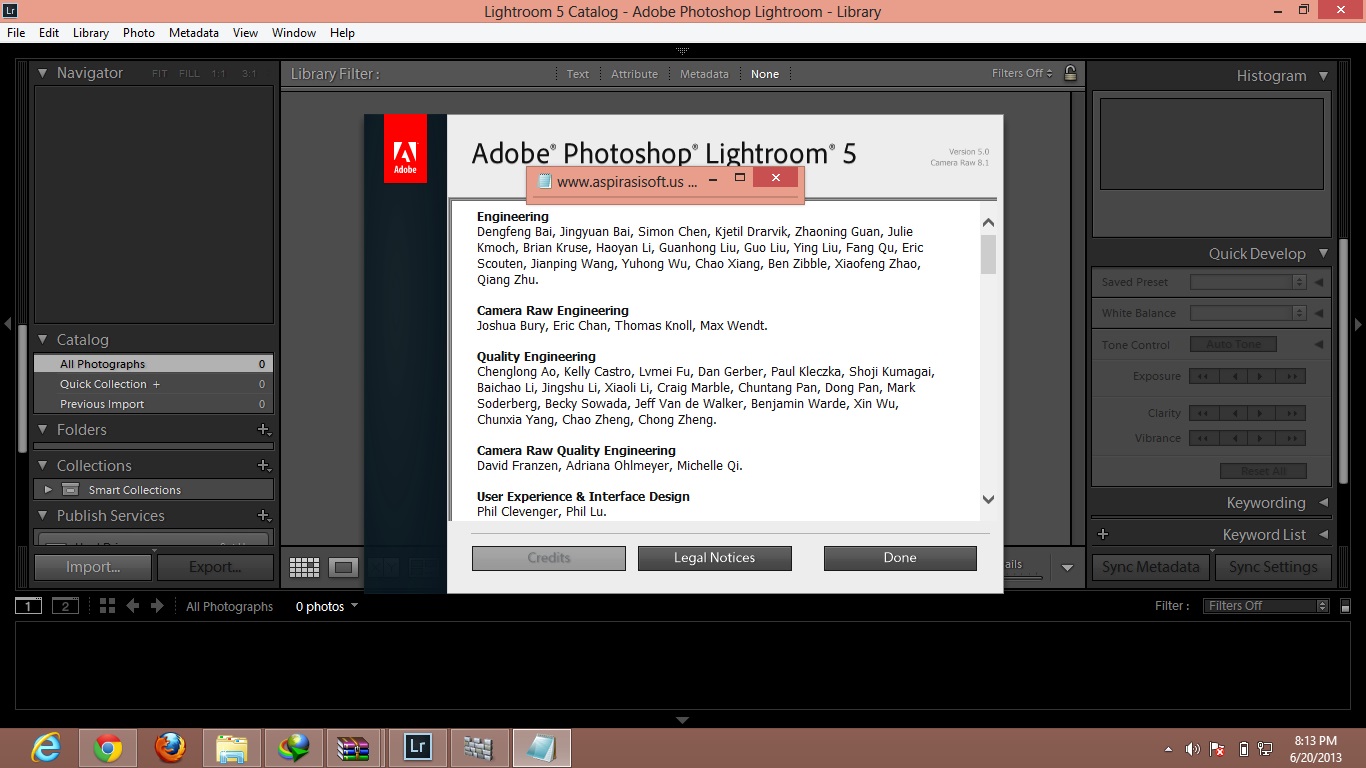The image size is (1366, 768).
Task: Add a keyword with the Keyword List plus
Action: point(1103,535)
